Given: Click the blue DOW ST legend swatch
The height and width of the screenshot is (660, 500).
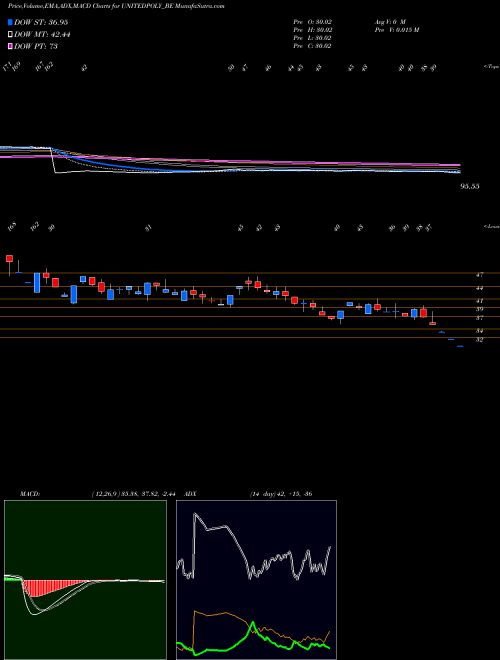Looking at the screenshot, I should 10,22.
